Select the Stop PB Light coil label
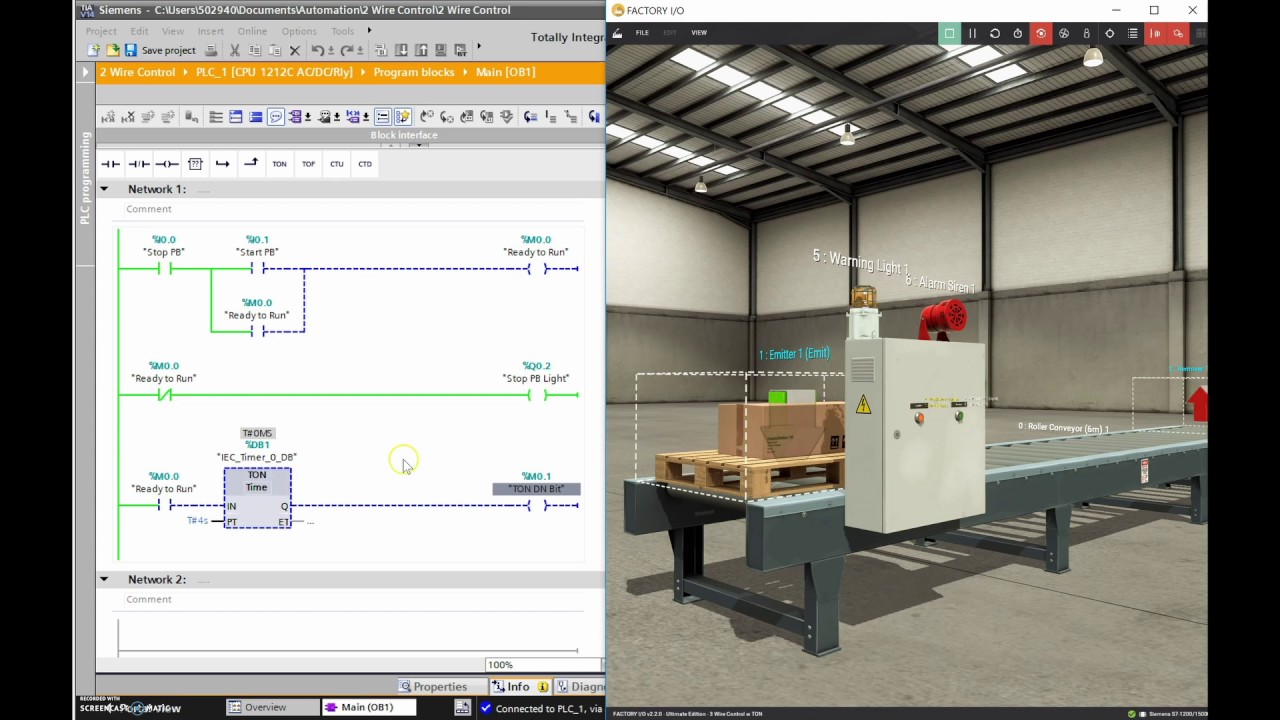 (536, 378)
